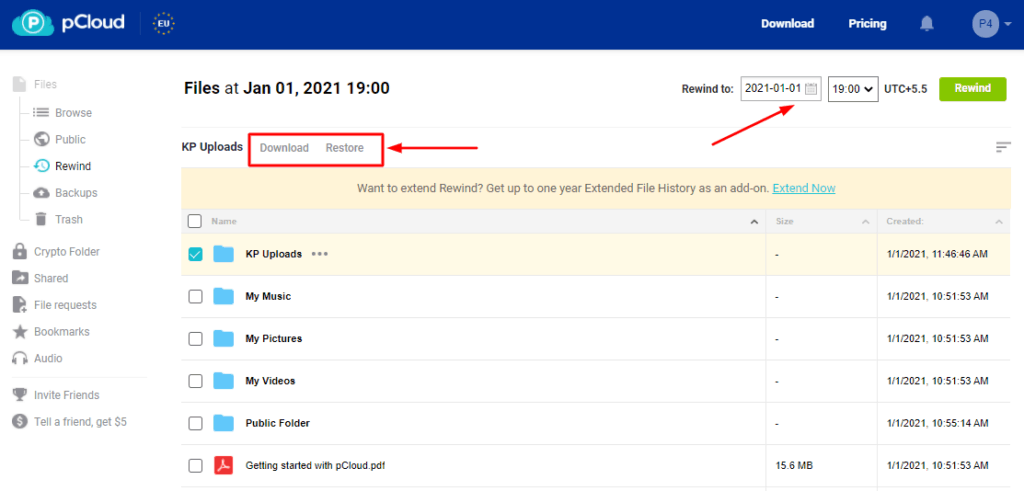Click the Audio headphones icon
The image size is (1024, 491).
tap(21, 358)
